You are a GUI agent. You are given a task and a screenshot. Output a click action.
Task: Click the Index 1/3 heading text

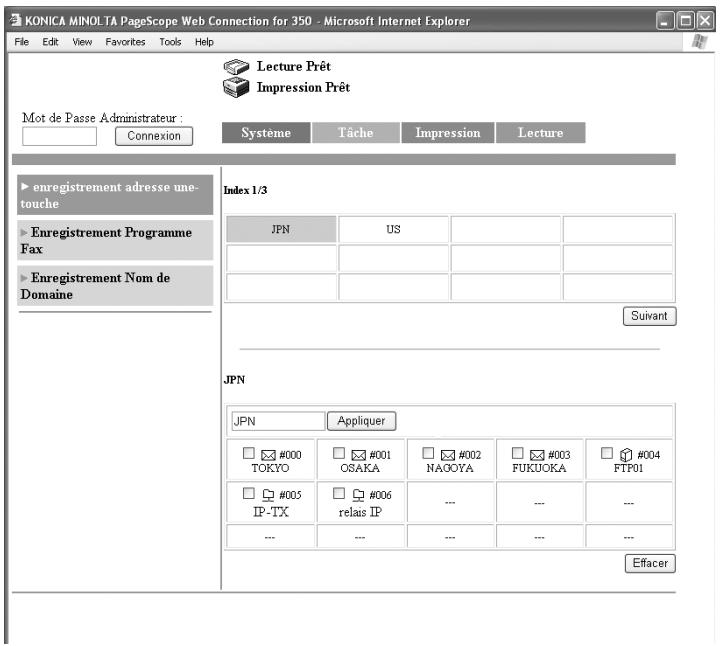tap(245, 190)
